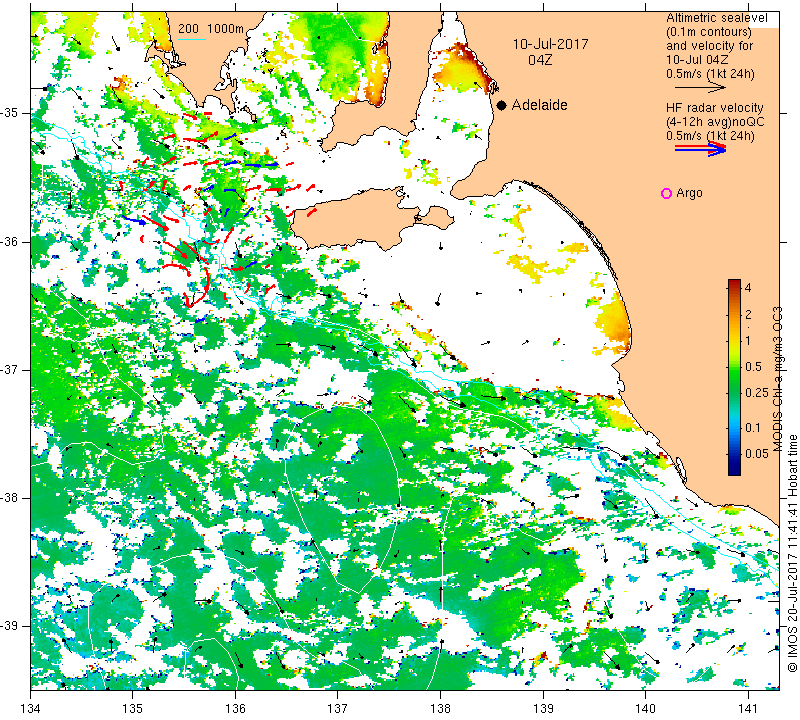Click the colorbar value '0.1'
The width and height of the screenshot is (800, 720).
753,428
